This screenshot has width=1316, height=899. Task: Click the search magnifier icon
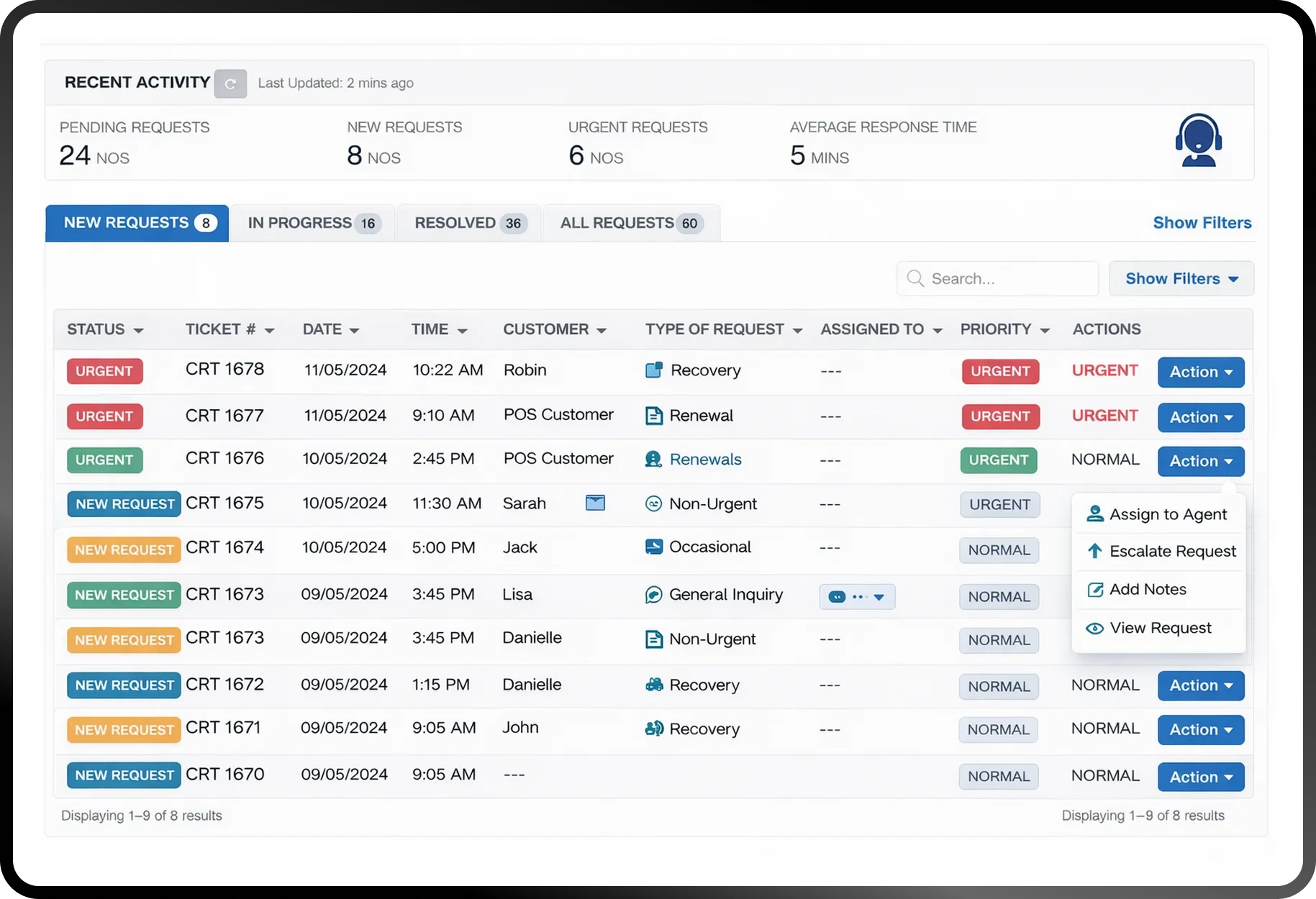point(915,278)
